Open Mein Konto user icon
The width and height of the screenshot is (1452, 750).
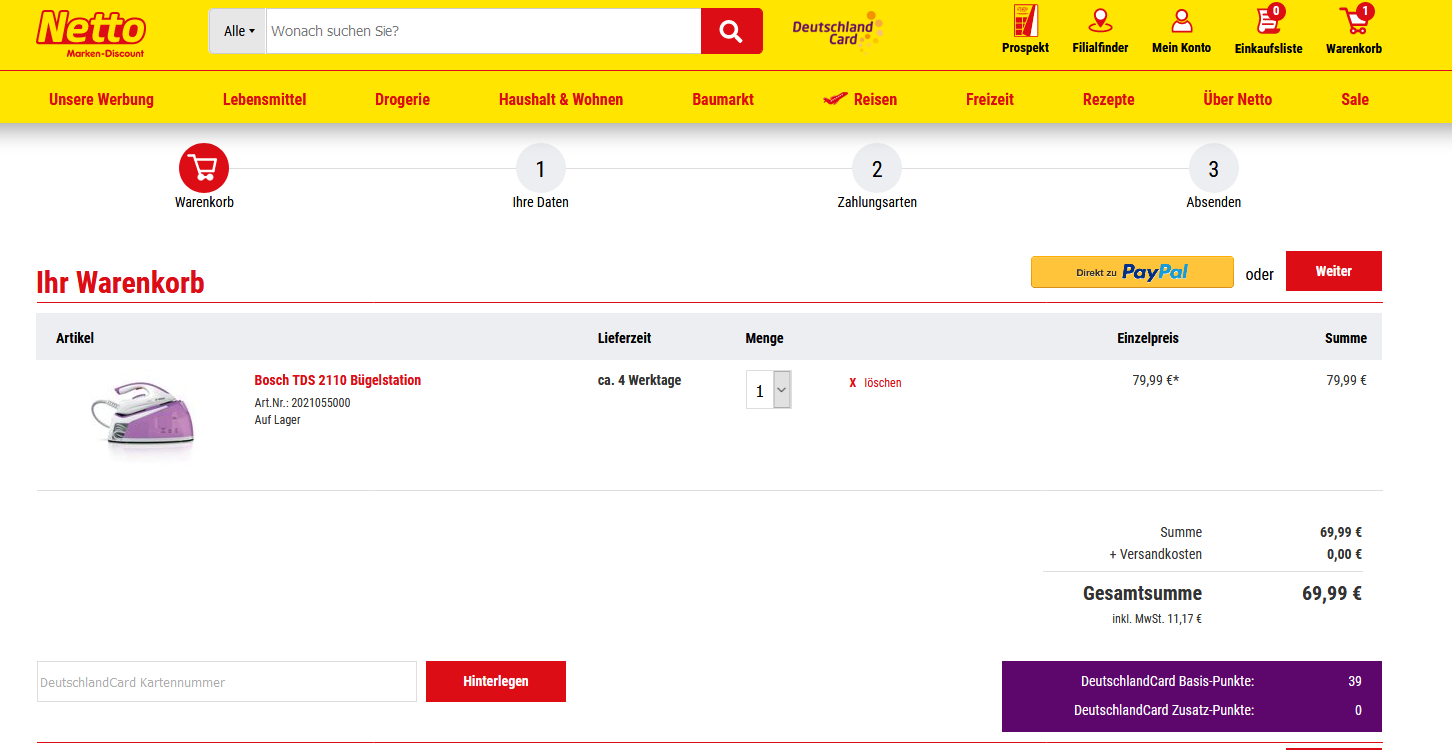tap(1181, 22)
